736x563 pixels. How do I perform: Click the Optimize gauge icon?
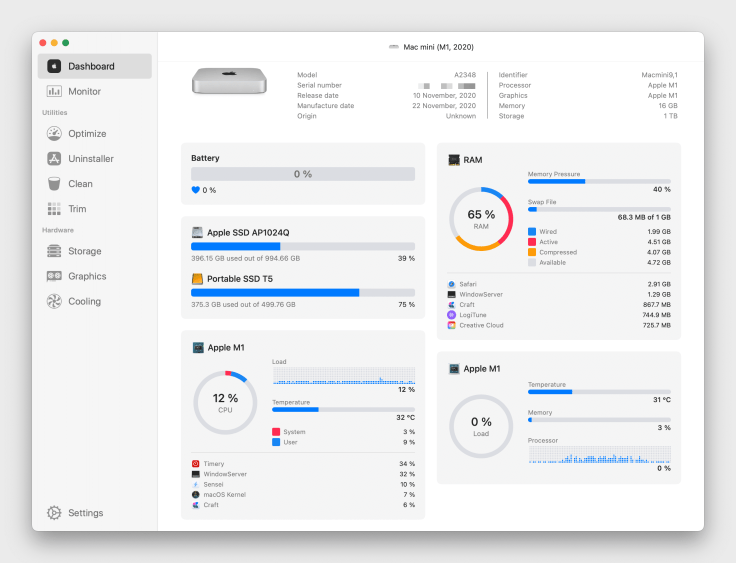[54, 133]
